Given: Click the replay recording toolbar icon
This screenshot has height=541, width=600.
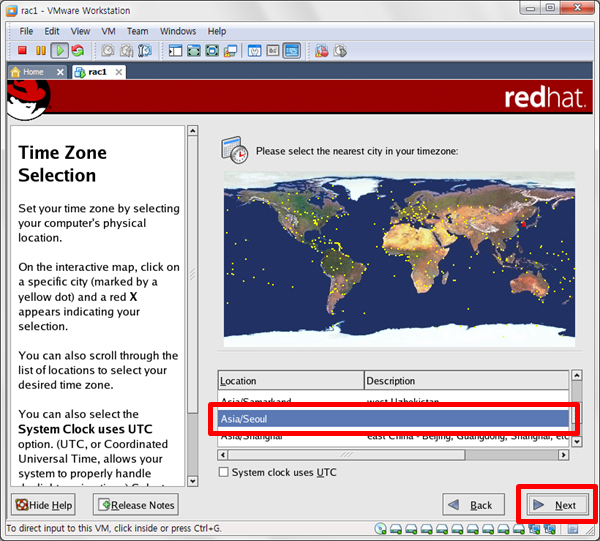Looking at the screenshot, I should [340, 51].
